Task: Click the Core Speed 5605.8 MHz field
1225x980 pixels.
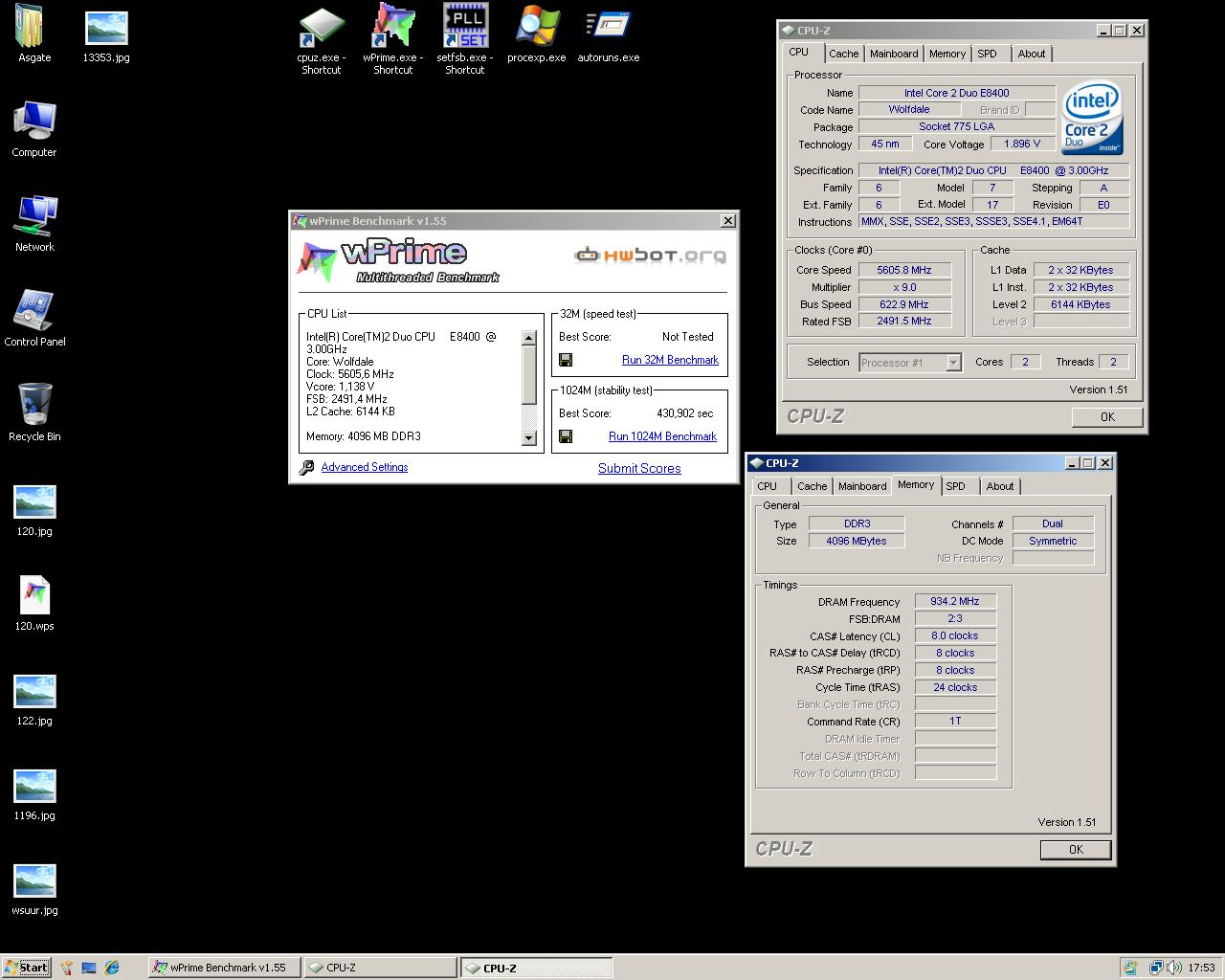Action: (904, 270)
